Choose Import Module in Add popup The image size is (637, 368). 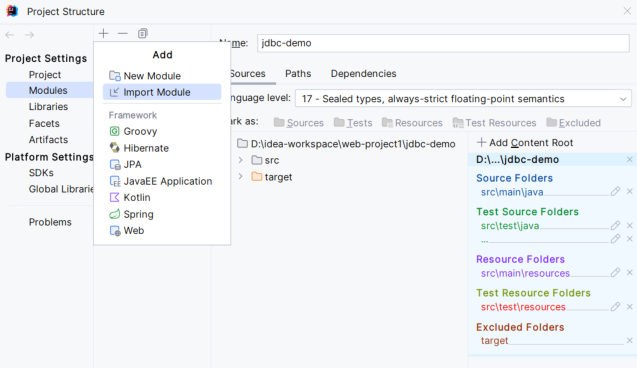[162, 92]
